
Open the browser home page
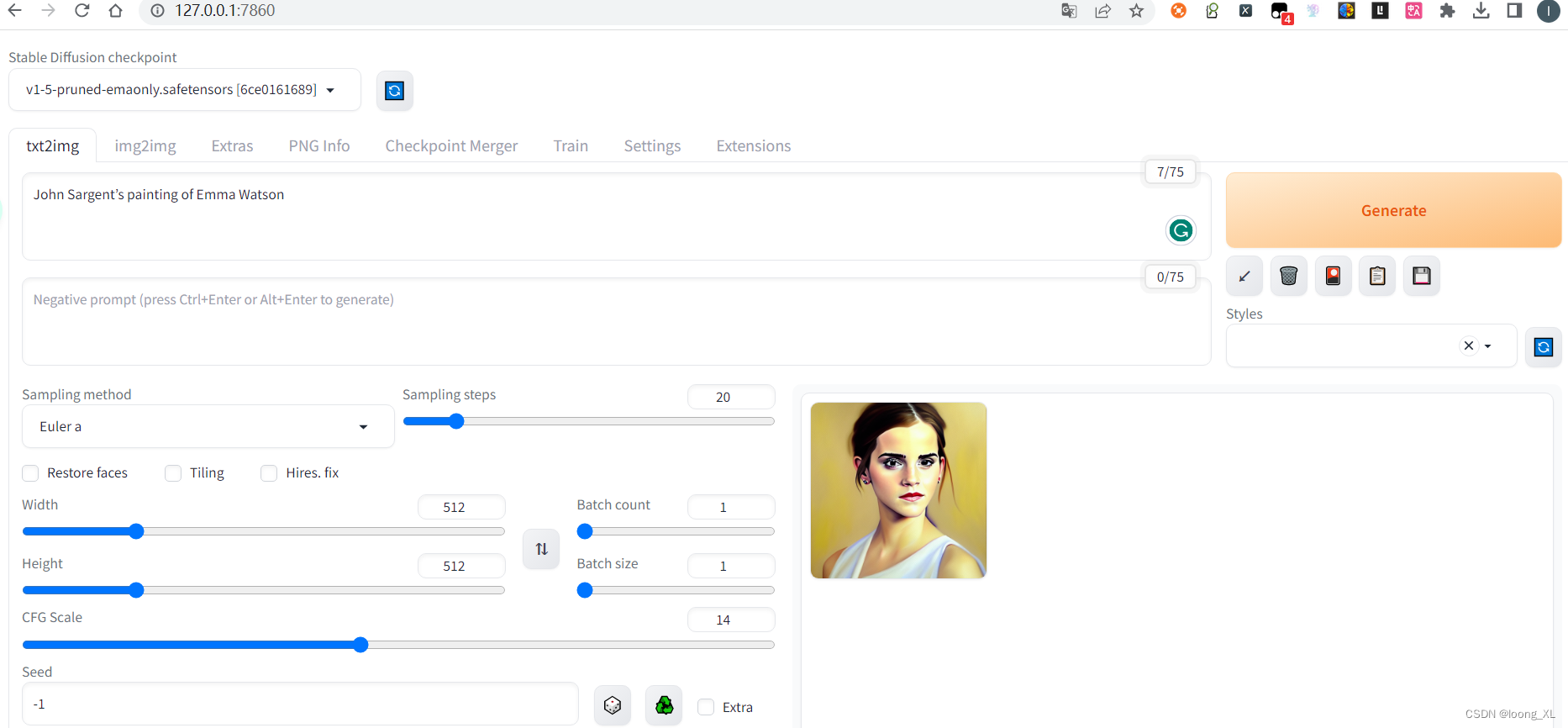pos(116,10)
